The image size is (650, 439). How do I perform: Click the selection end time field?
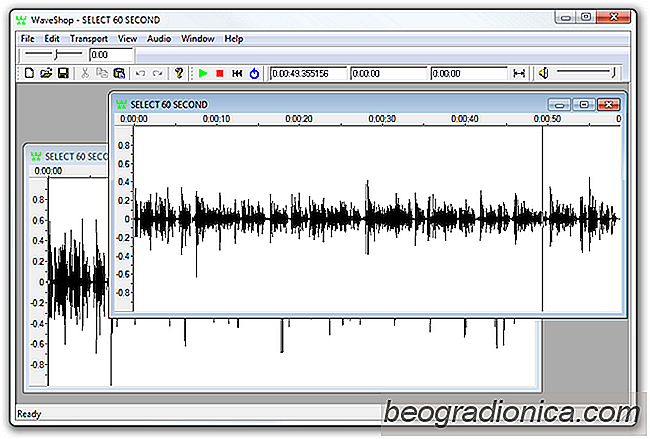(469, 73)
